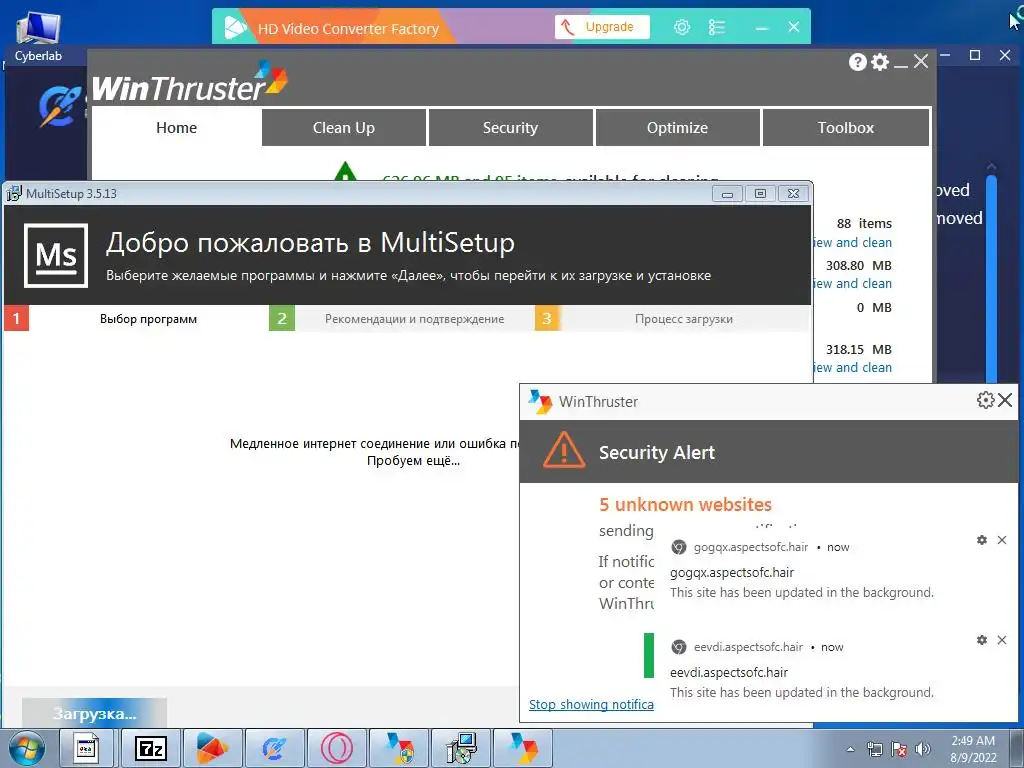Viewport: 1024px width, 768px height.
Task: Open the WinThruster help question mark icon
Action: 857,62
